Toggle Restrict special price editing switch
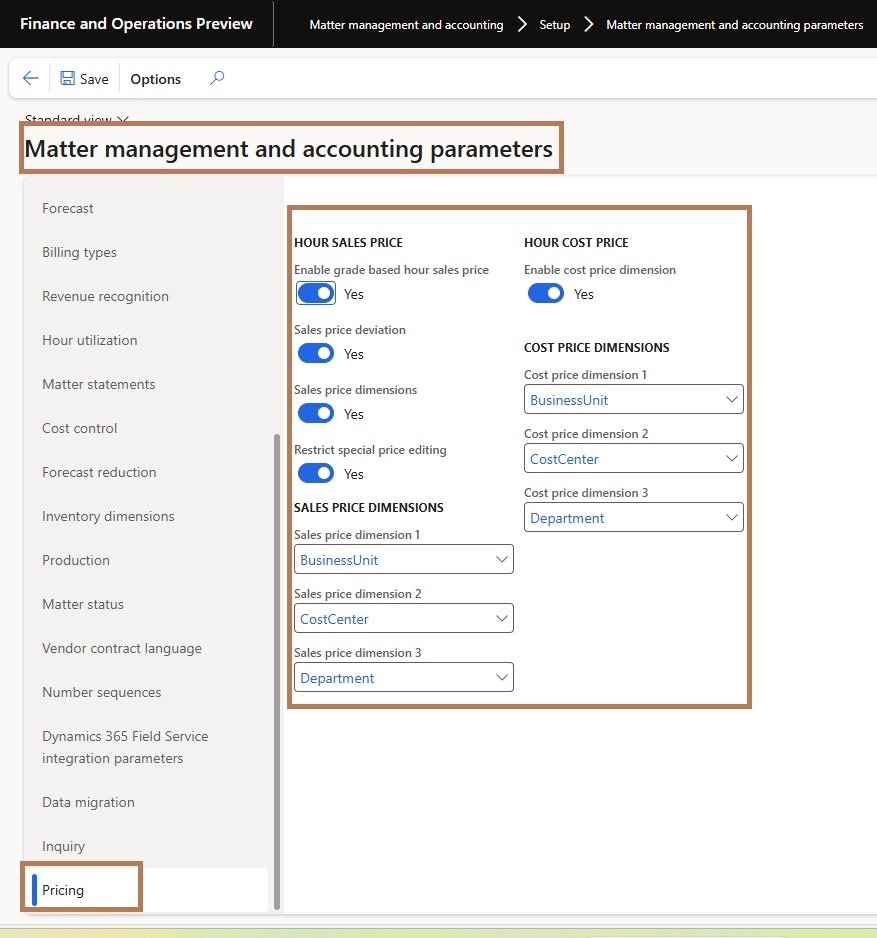This screenshot has width=877, height=938. tap(316, 473)
